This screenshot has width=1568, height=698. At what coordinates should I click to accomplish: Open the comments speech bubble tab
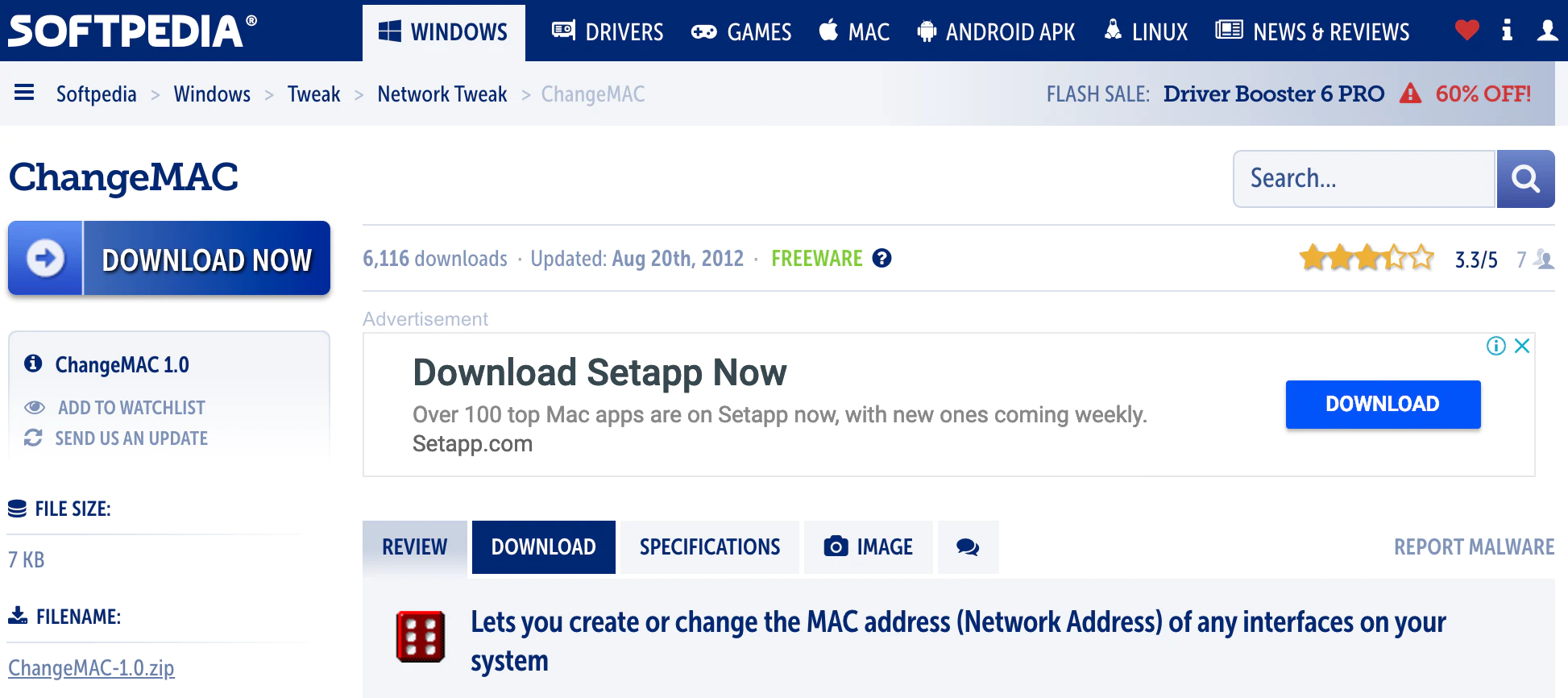968,547
